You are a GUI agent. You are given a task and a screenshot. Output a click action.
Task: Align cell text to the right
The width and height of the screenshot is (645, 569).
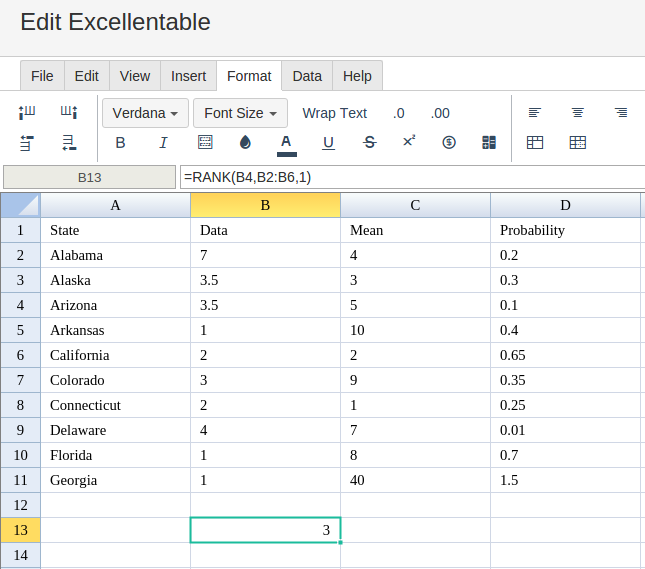coord(620,113)
